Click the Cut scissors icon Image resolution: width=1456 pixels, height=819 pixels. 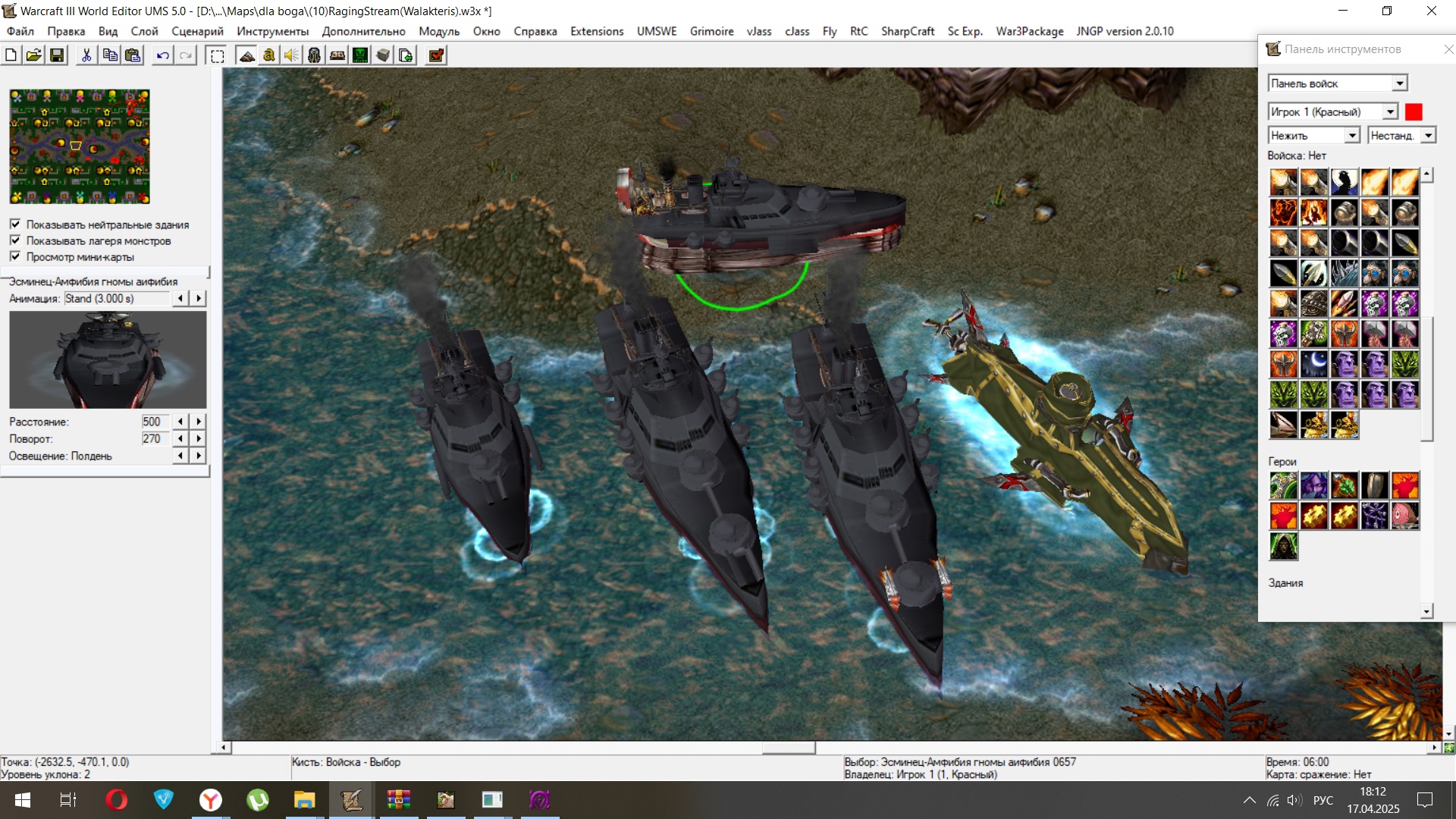86,55
